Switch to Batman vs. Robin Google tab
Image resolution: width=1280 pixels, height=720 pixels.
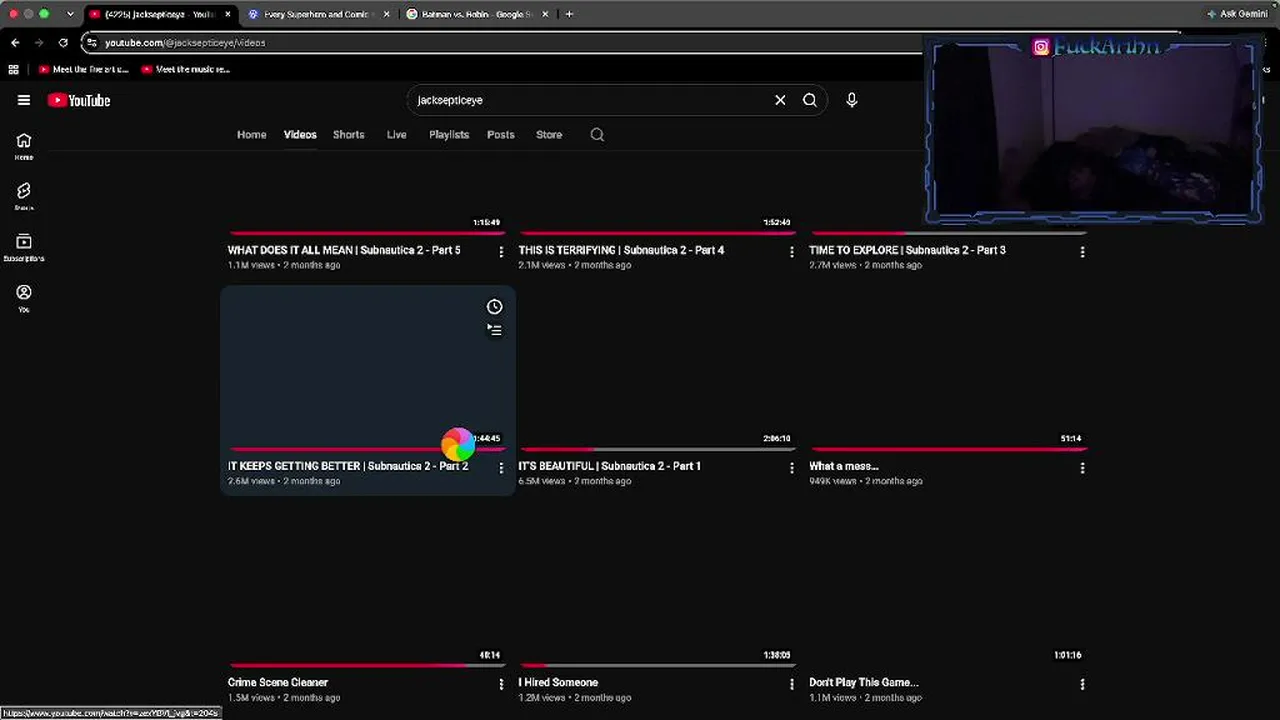pyautogui.click(x=478, y=14)
